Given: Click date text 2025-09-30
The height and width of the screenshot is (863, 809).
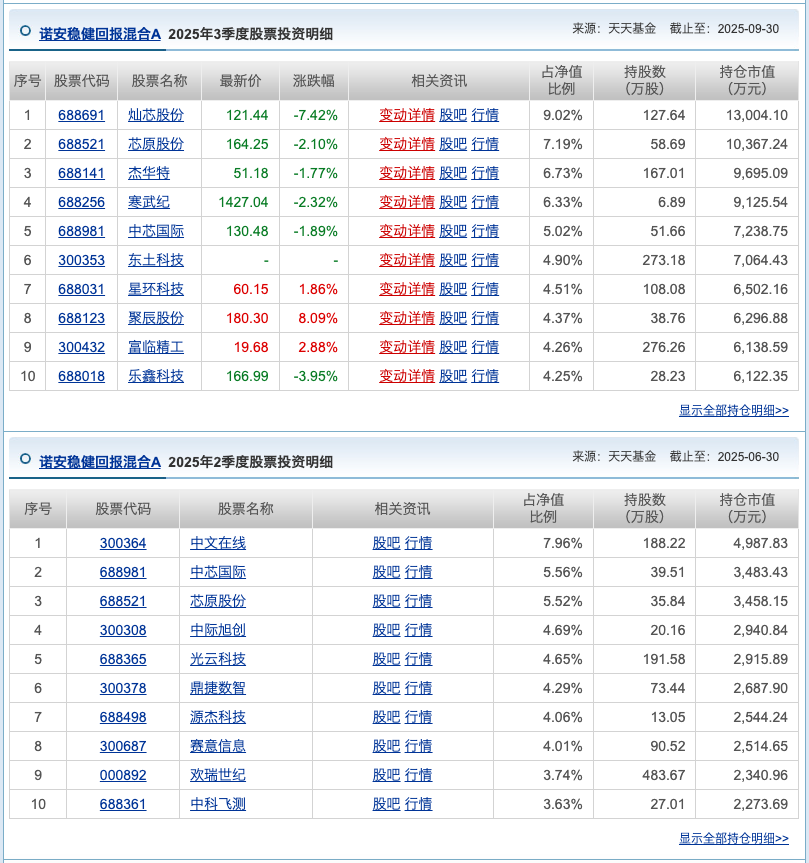Looking at the screenshot, I should coord(748,29).
